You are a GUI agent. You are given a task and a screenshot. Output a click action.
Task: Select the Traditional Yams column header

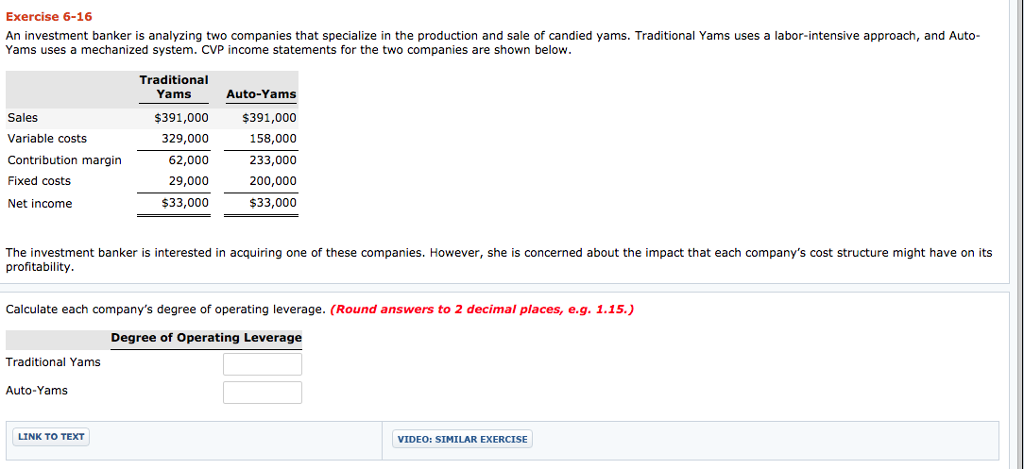pyautogui.click(x=174, y=87)
